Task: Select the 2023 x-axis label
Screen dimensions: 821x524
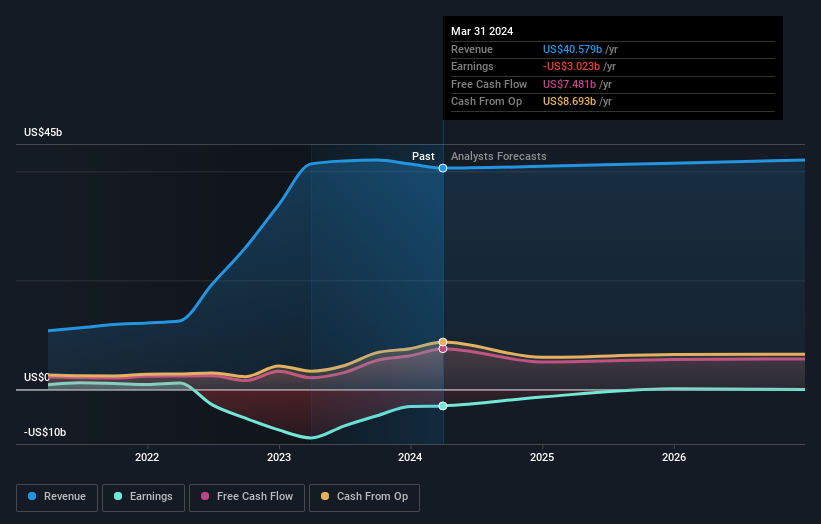Action: click(x=279, y=457)
